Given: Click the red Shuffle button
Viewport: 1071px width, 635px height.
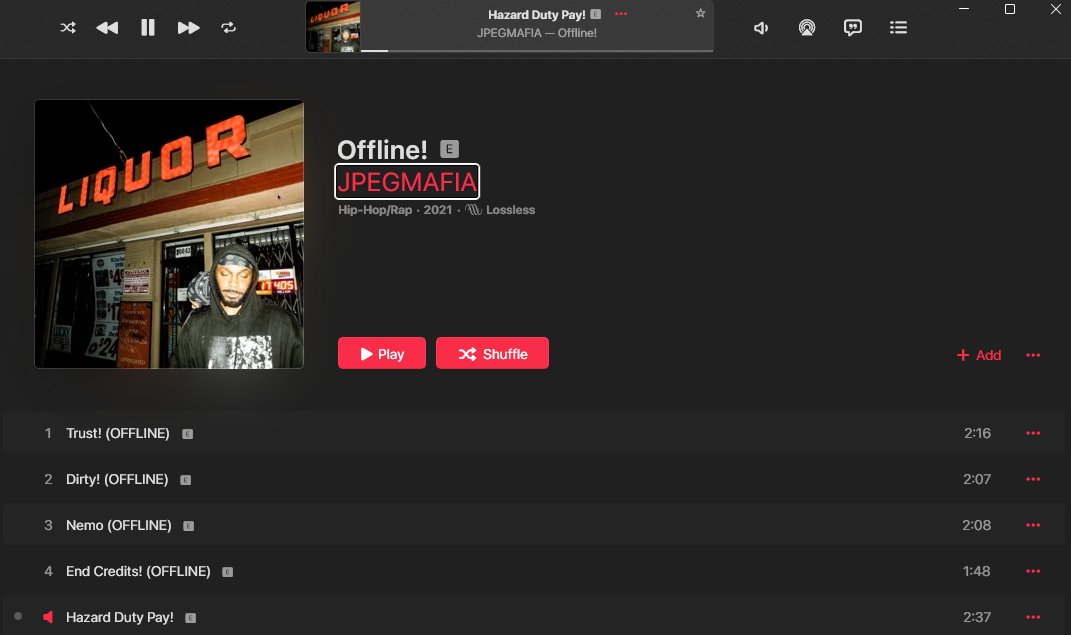Looking at the screenshot, I should 492,353.
